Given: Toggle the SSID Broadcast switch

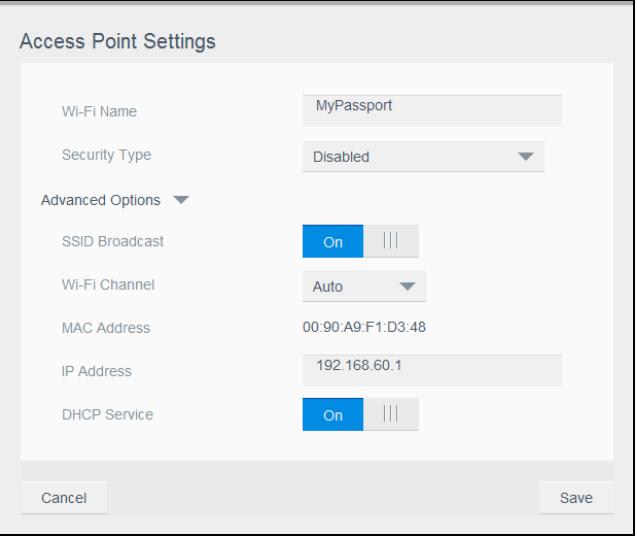Looking at the screenshot, I should point(360,241).
